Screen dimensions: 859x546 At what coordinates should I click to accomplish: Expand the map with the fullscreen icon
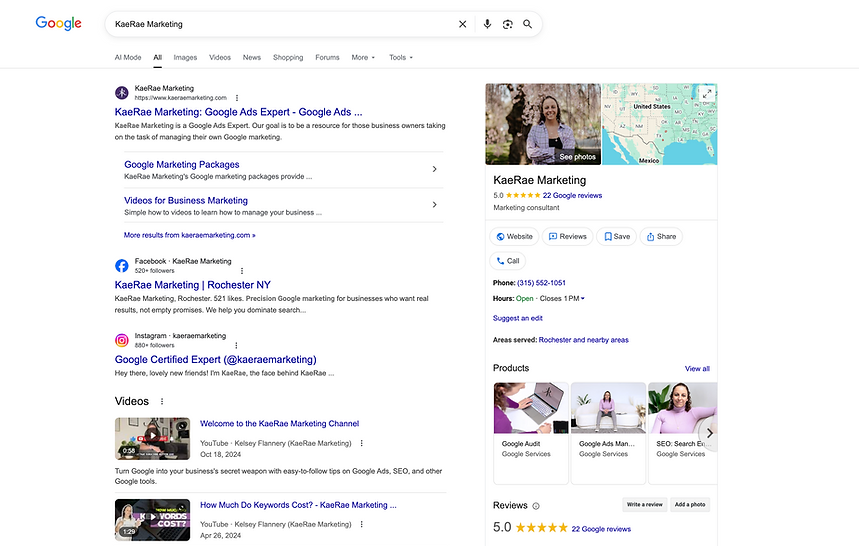pos(707,94)
